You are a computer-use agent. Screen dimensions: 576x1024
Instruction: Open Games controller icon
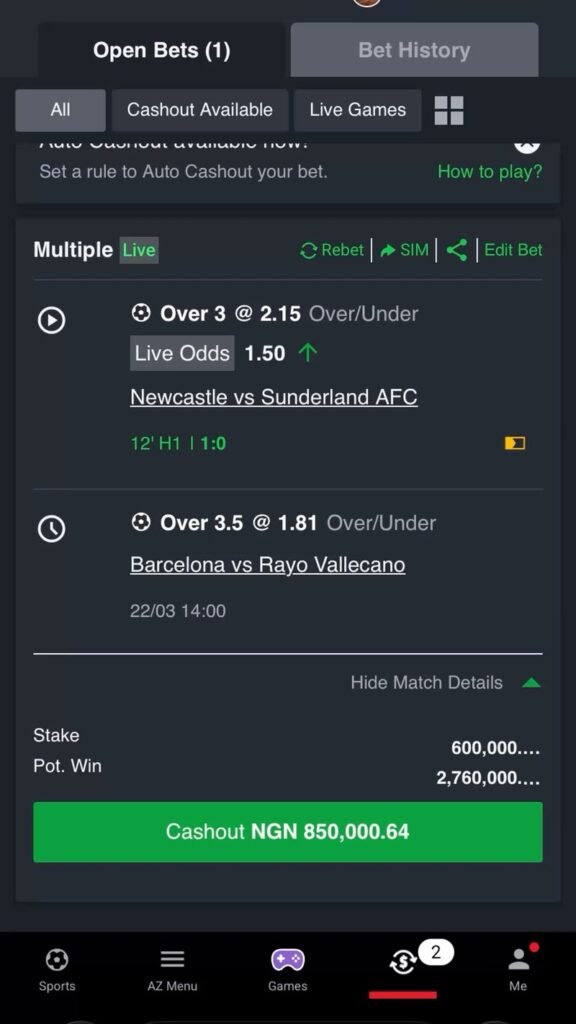pyautogui.click(x=287, y=959)
